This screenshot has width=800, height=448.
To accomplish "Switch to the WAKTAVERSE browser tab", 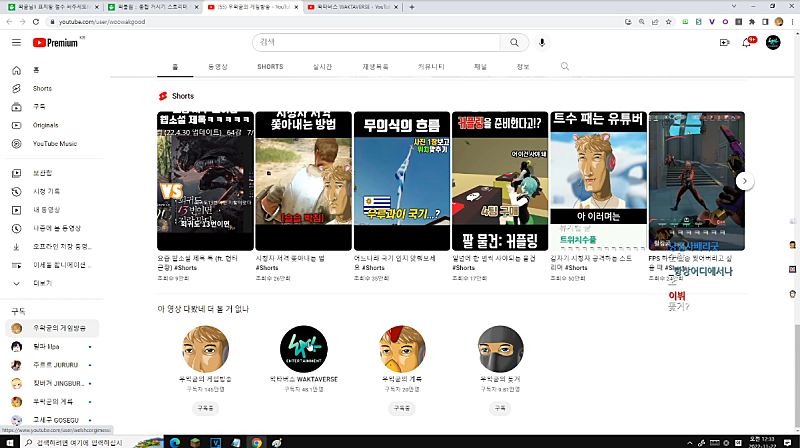I will 354,7.
